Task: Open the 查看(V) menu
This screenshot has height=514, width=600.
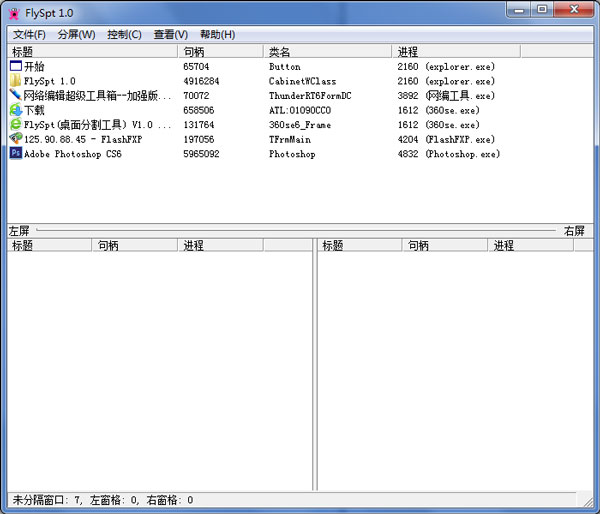Action: (x=171, y=34)
